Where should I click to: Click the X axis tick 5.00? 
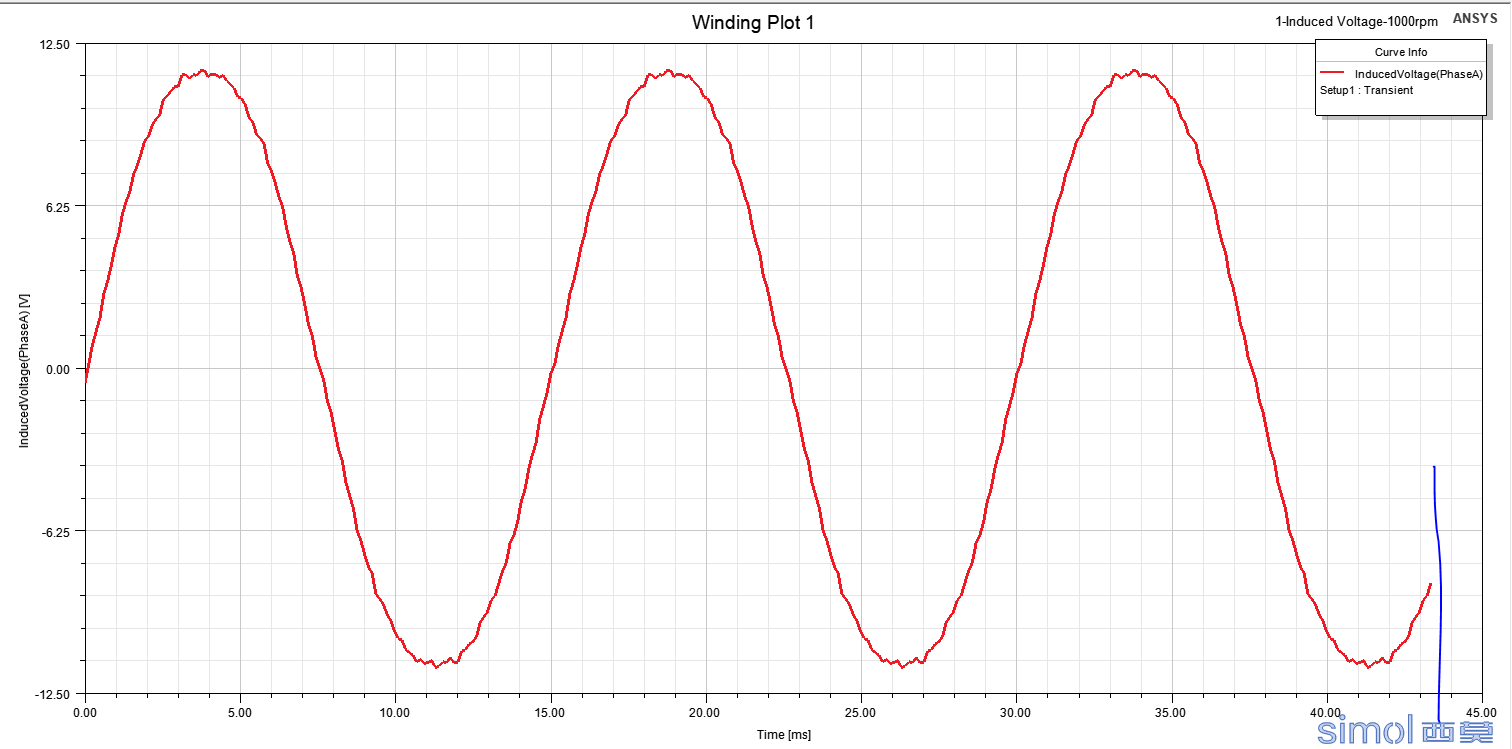(241, 713)
